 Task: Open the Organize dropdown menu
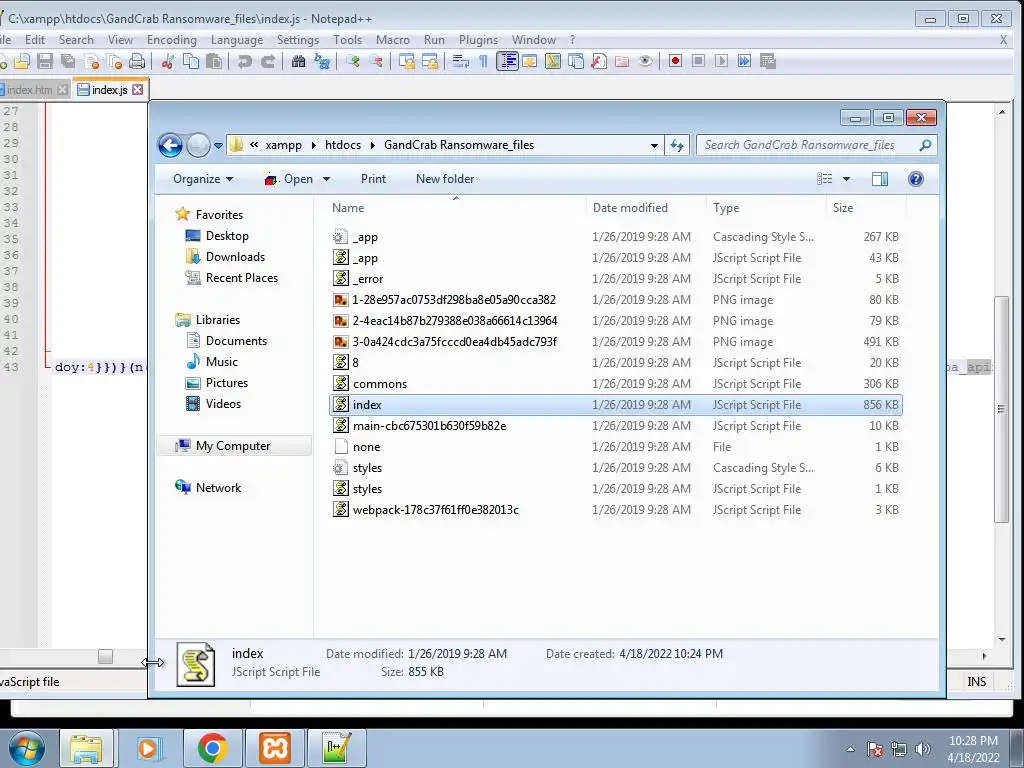202,179
